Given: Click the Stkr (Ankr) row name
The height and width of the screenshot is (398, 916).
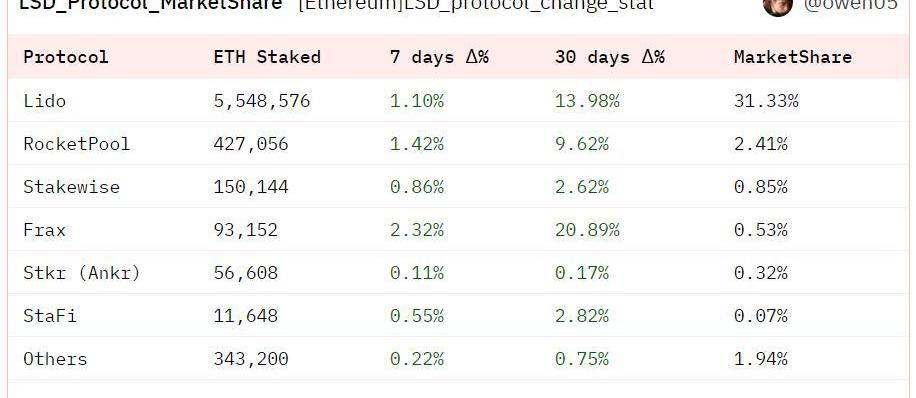Looking at the screenshot, I should [x=82, y=273].
